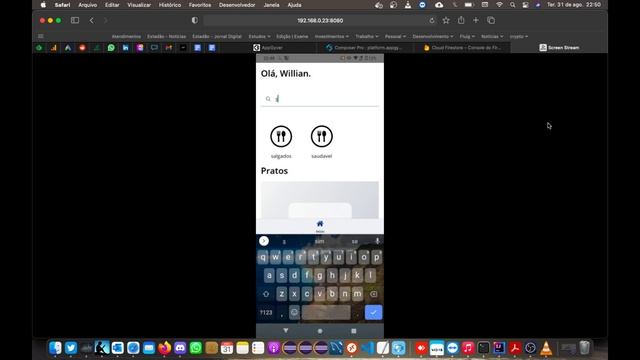Open the Edição | Exame favorite link

point(292,36)
